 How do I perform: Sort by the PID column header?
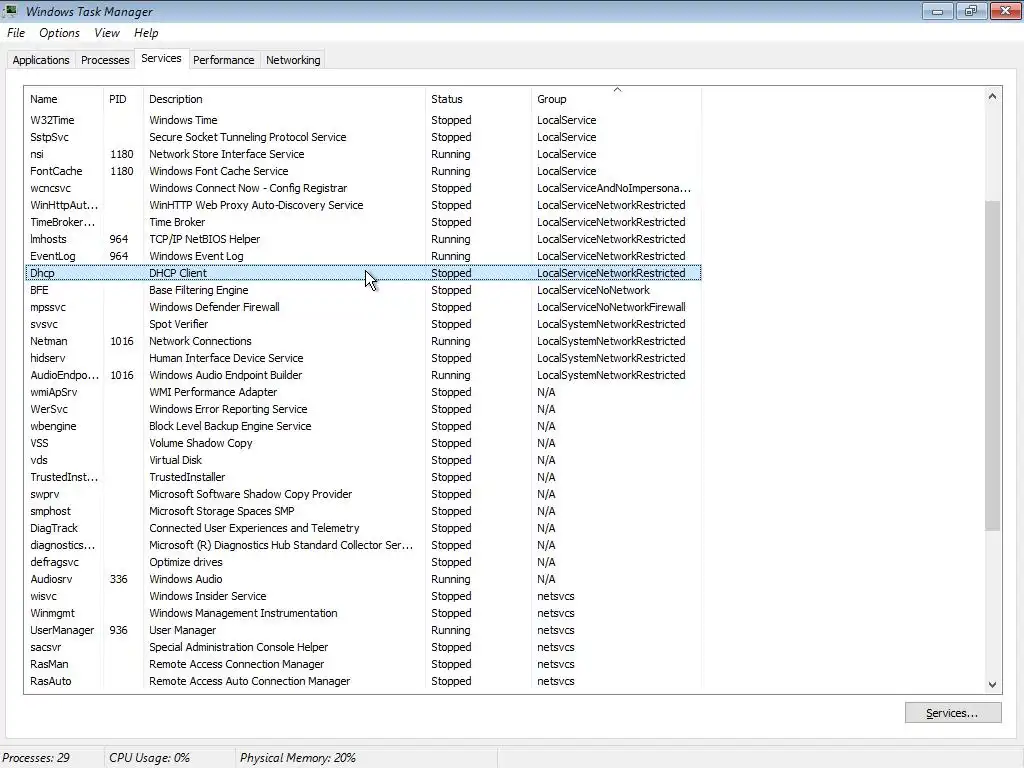123,99
